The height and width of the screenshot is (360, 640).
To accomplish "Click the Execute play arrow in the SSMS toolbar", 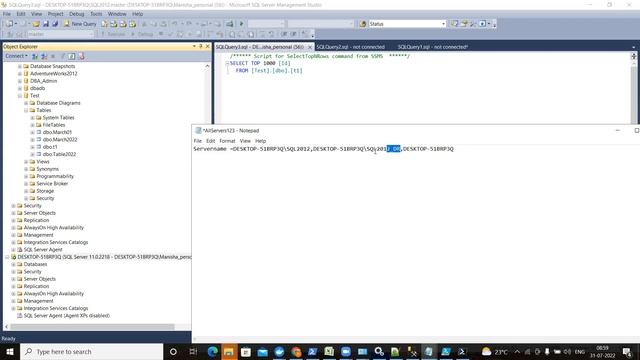I will pos(241,24).
